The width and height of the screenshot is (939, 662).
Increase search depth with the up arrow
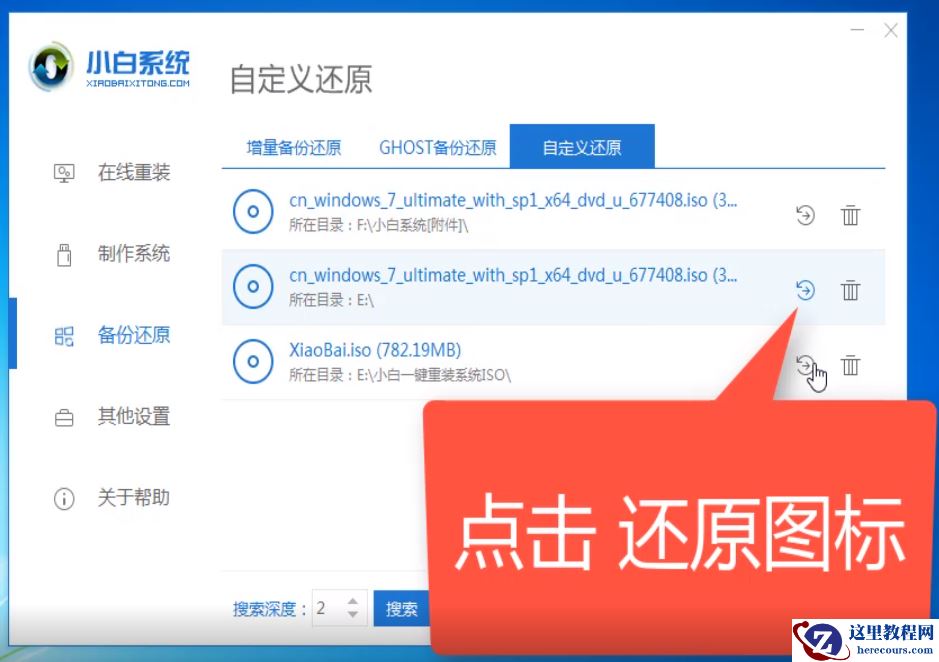coord(352,601)
